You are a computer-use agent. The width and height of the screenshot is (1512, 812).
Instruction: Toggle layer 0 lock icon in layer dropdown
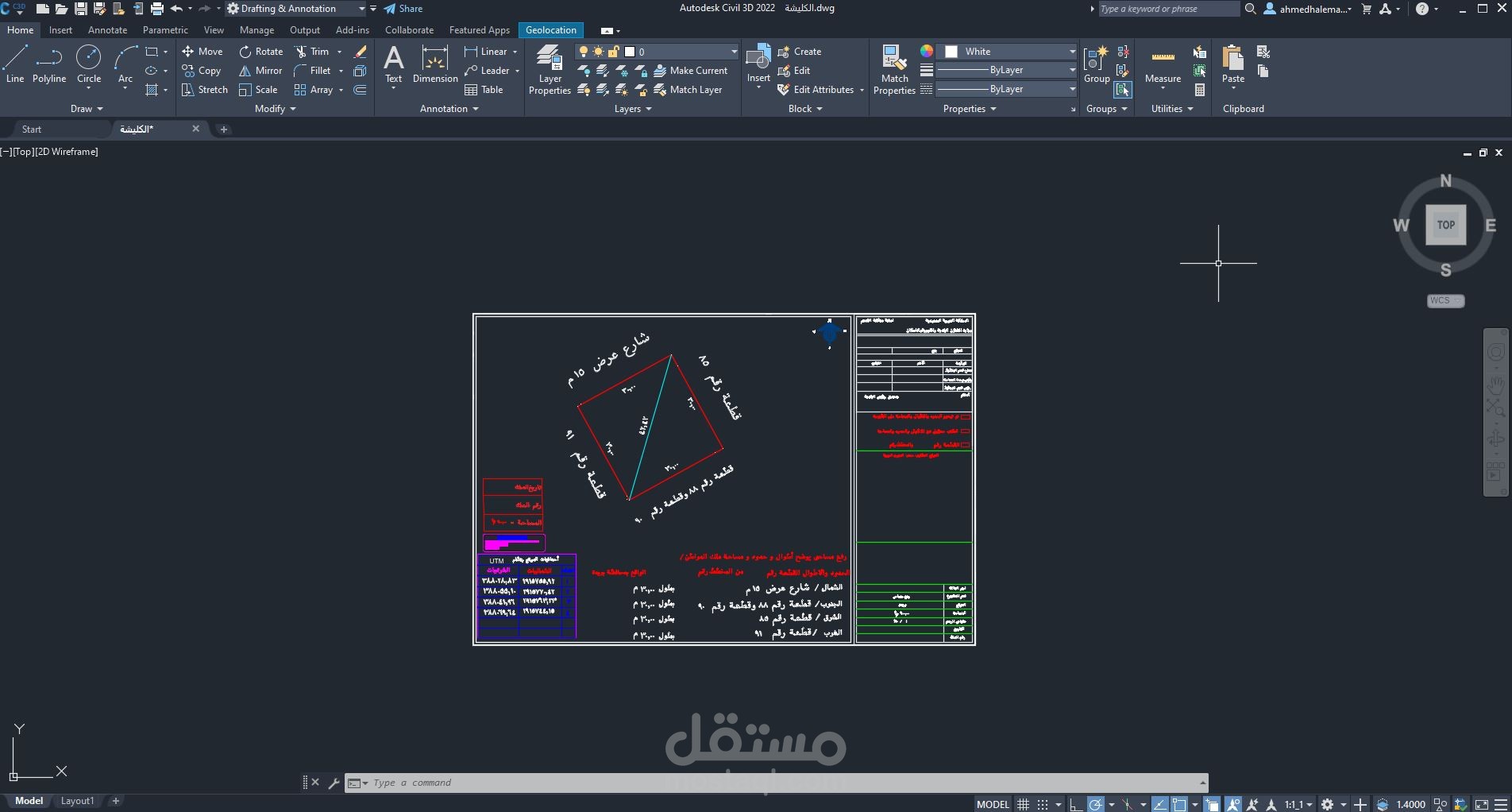[613, 51]
